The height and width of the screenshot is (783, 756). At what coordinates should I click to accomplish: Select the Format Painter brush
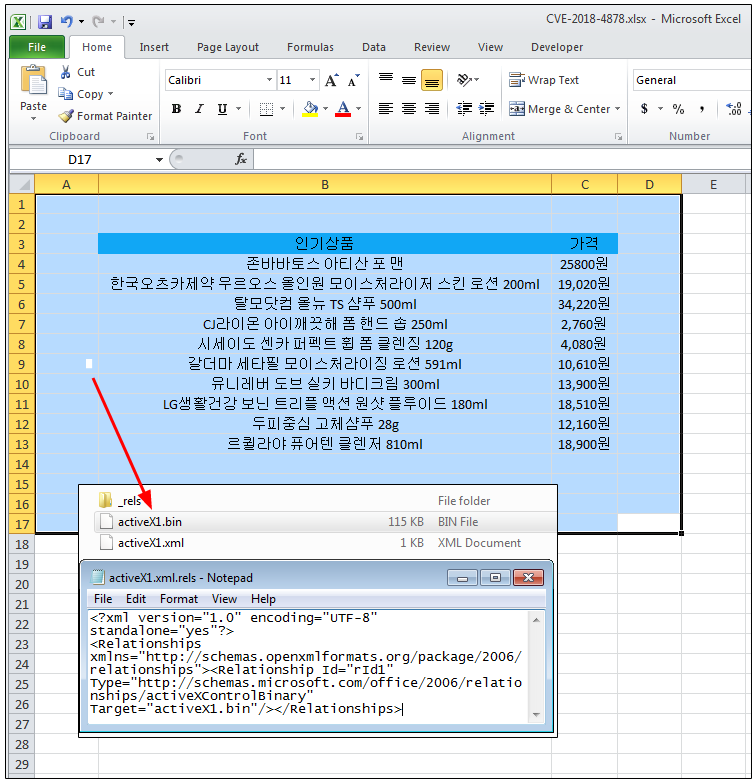pos(65,116)
